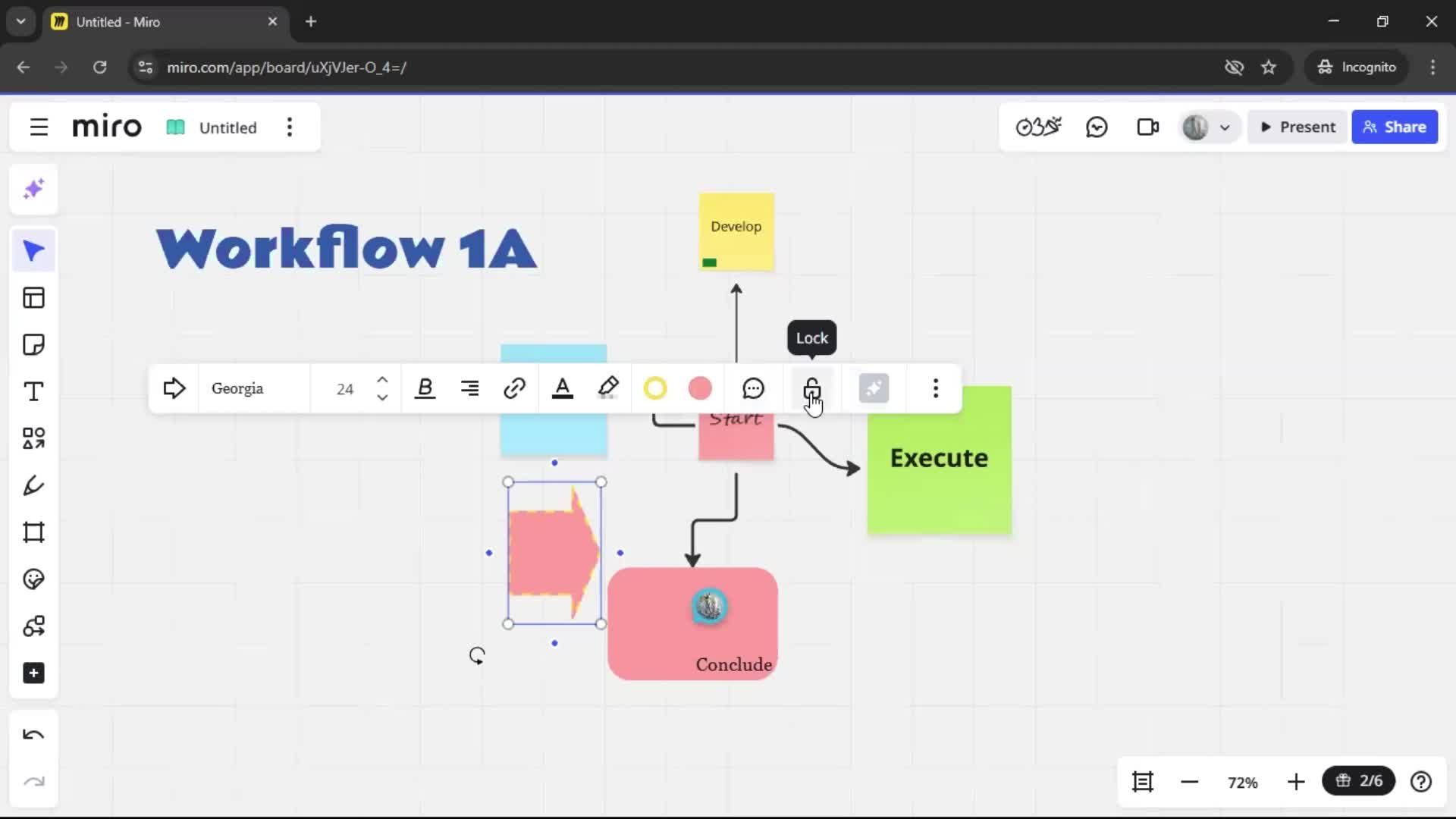
Task: Click the selected pink arrow shape
Action: (554, 553)
